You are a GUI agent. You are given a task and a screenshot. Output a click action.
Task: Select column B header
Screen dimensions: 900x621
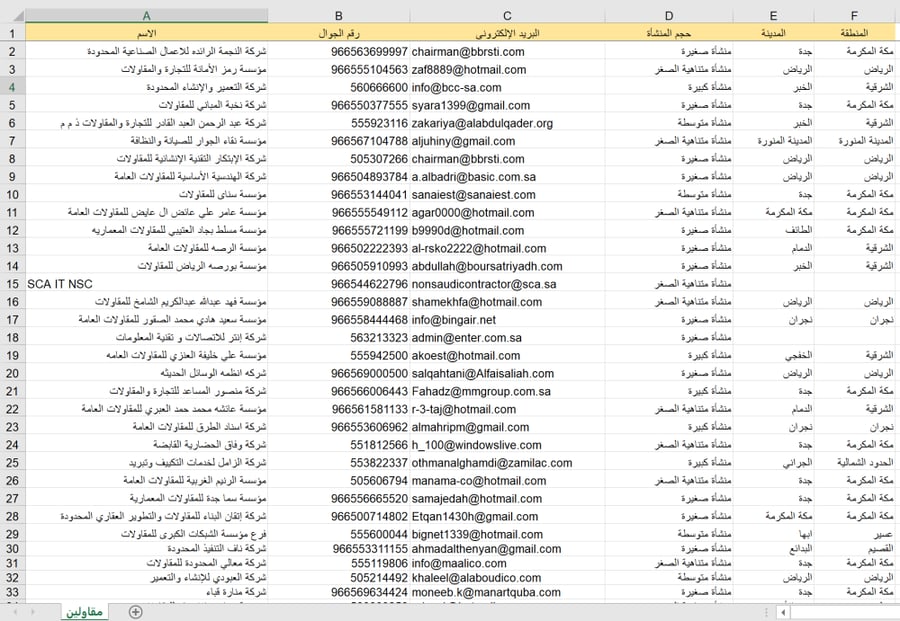(x=339, y=16)
